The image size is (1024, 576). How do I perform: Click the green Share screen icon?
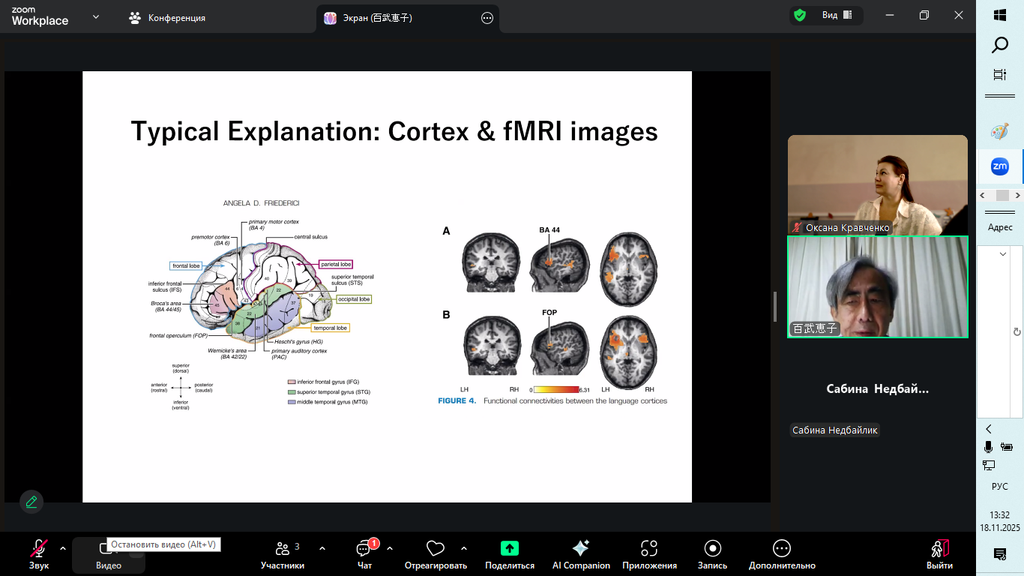tap(509, 549)
